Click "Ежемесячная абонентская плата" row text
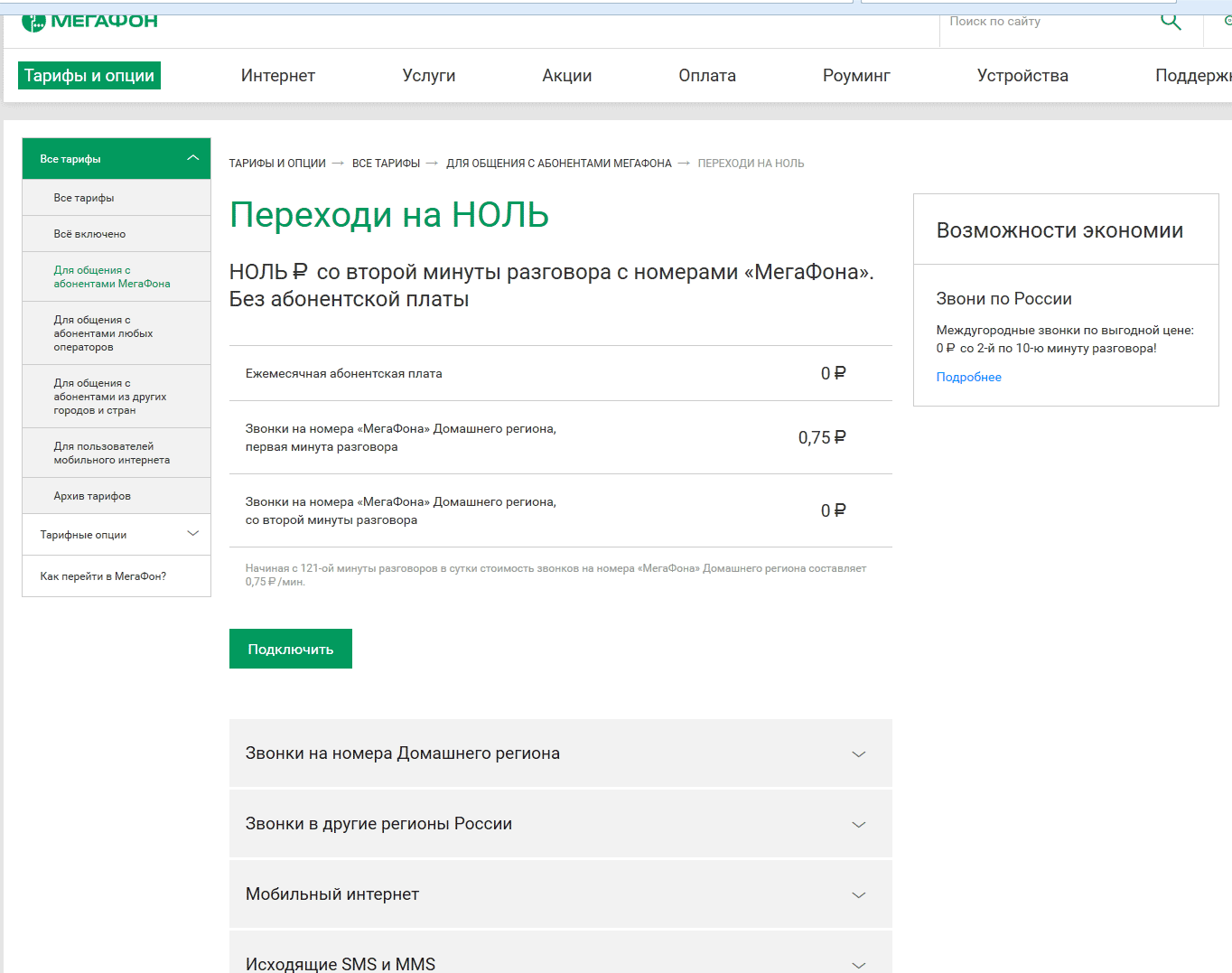This screenshot has height=973, width=1232. [344, 373]
